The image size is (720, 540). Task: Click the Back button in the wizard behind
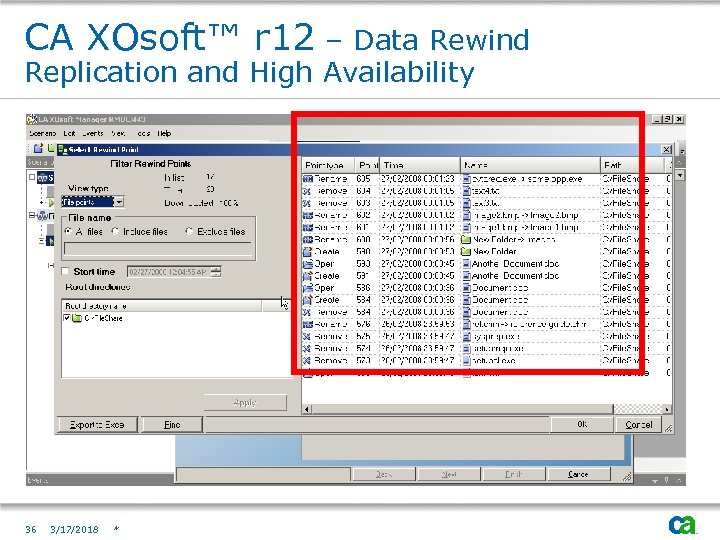coord(384,474)
